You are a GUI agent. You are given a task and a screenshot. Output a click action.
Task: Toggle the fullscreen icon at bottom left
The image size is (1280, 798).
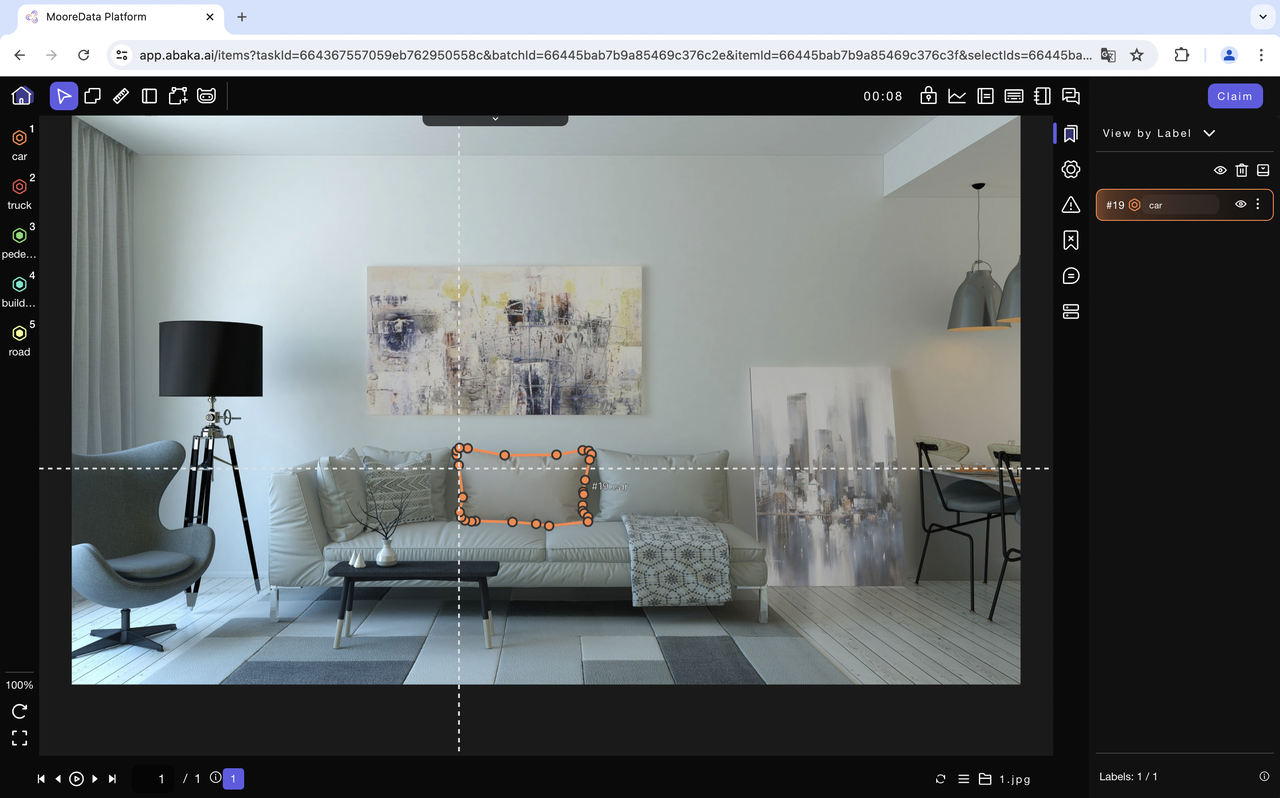tap(19, 738)
